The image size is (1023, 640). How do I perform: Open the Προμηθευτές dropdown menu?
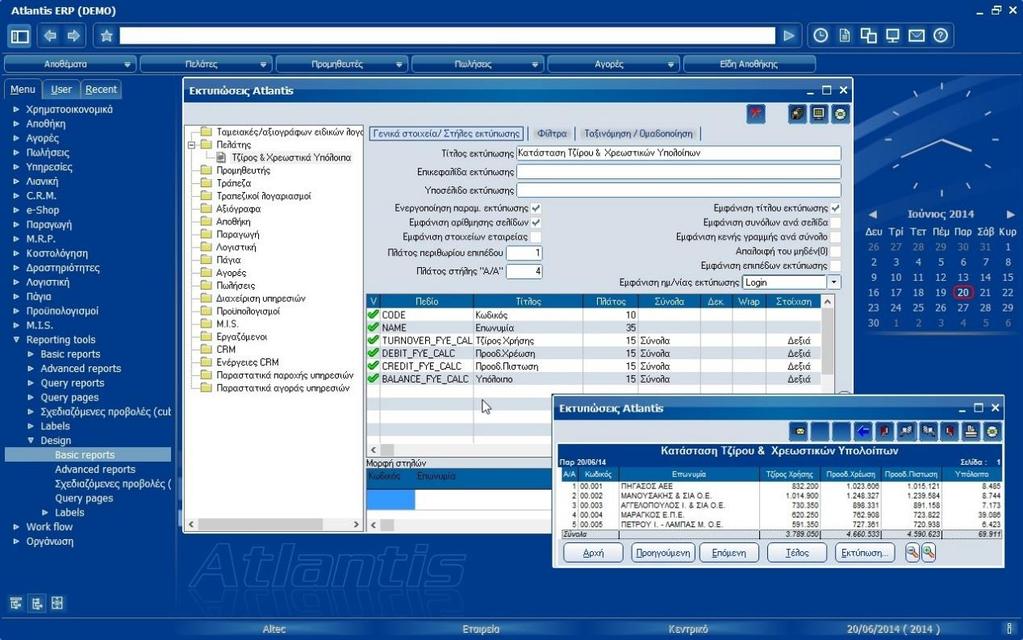click(x=341, y=64)
